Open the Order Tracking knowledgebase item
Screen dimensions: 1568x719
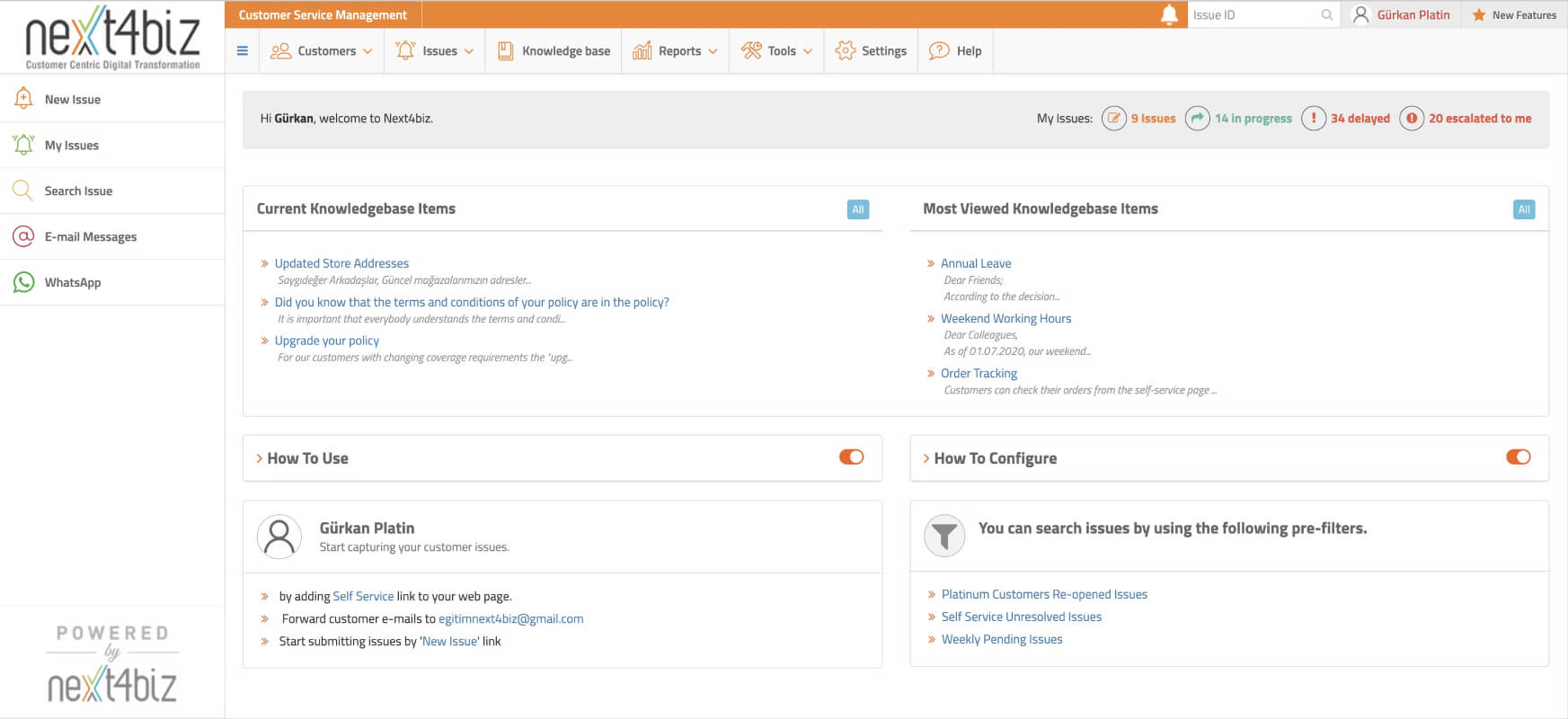[x=979, y=373]
